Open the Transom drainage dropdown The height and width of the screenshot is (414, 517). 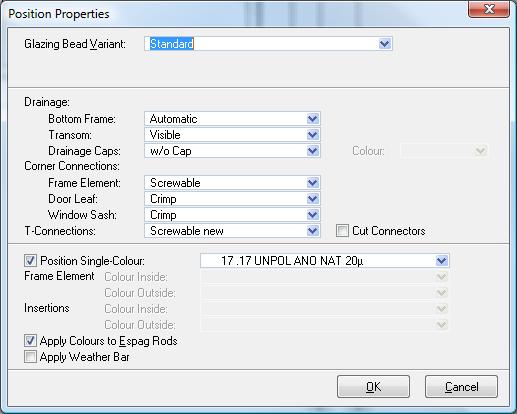click(x=313, y=135)
